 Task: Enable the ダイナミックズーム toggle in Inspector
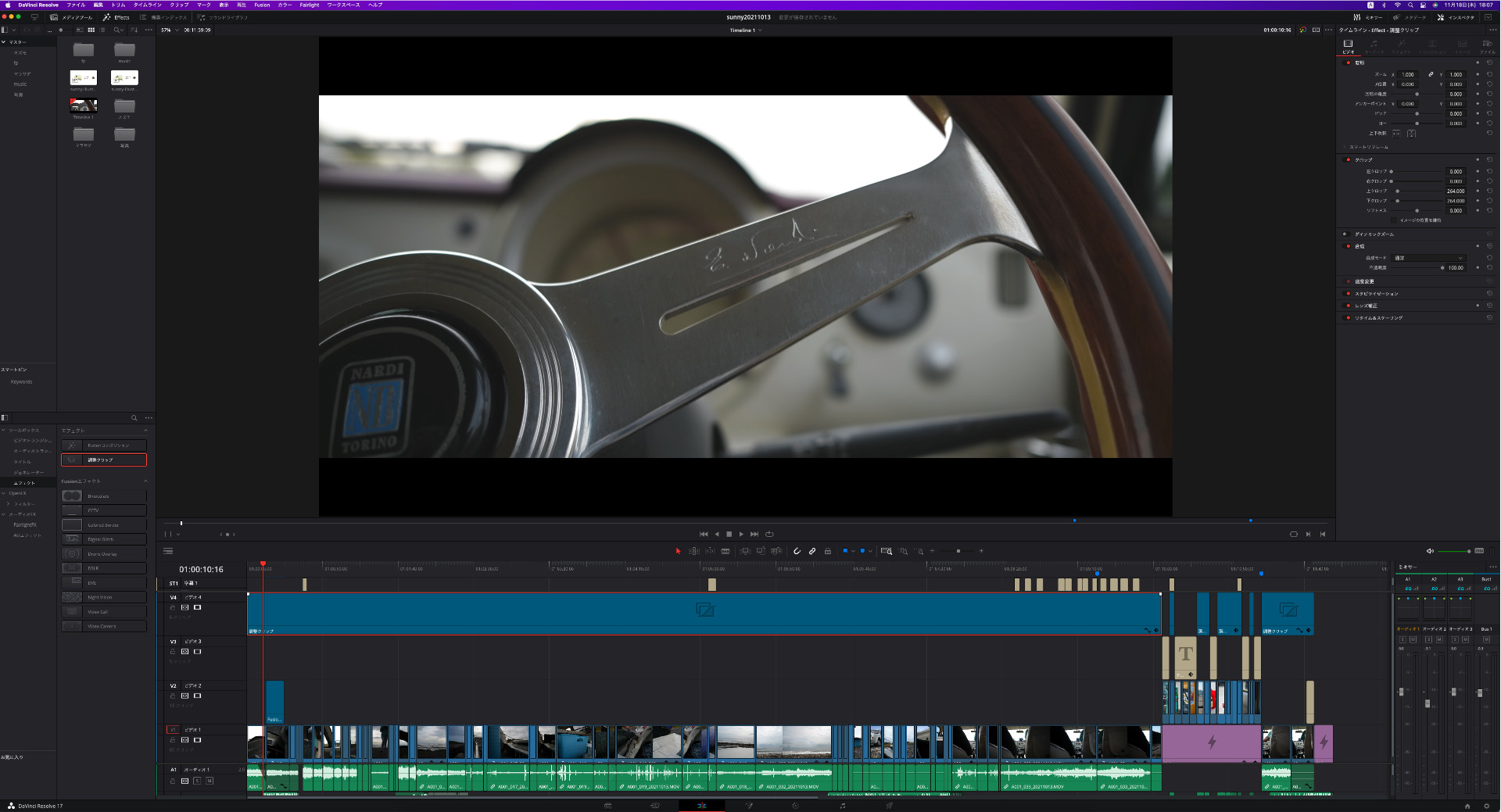point(1345,234)
